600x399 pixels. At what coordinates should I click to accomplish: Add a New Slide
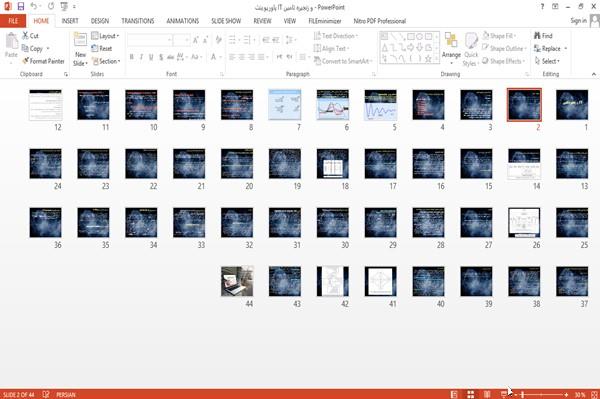pyautogui.click(x=80, y=49)
